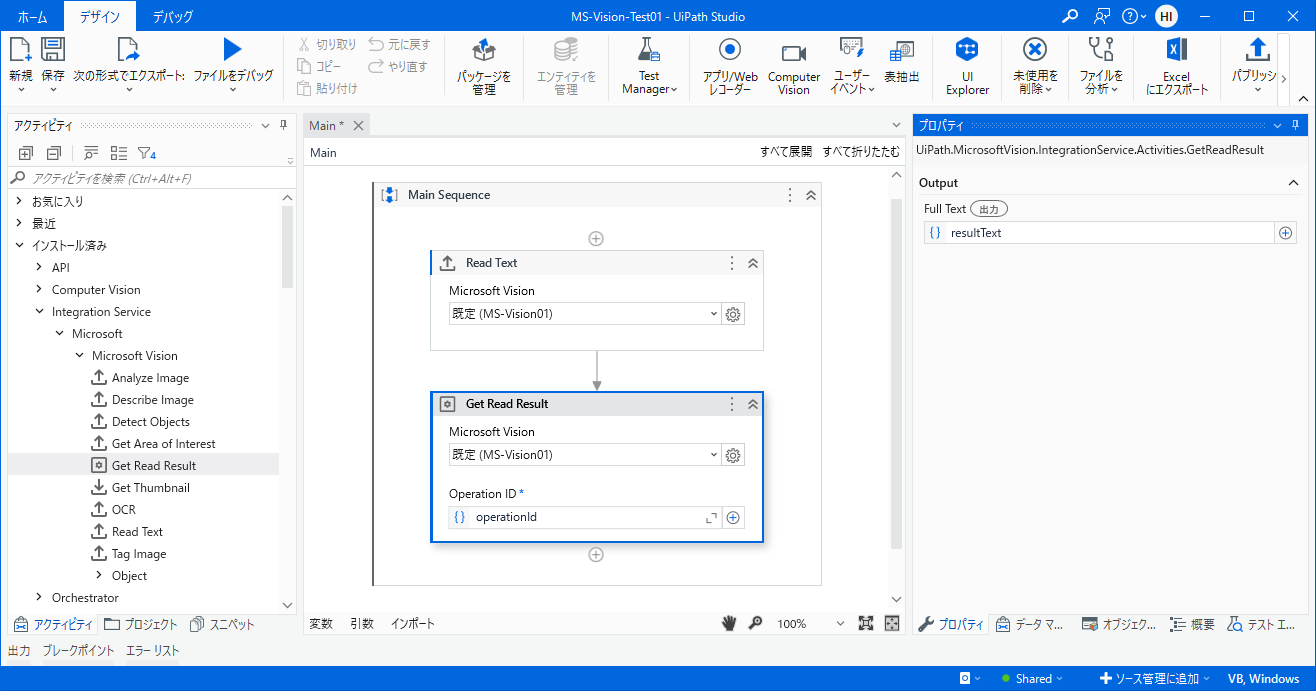Screen dimensions: 1316x691
Task: Click ソース管理に追加 in status bar
Action: [1155, 678]
